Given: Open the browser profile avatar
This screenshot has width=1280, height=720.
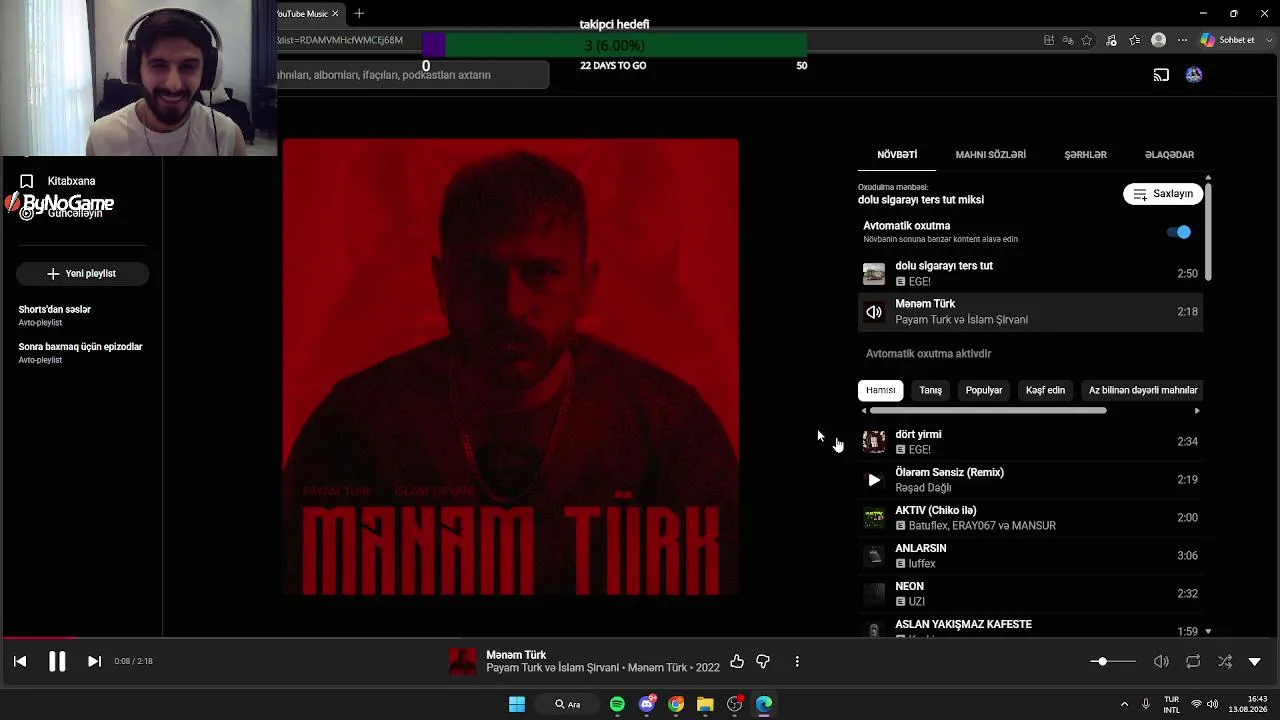Looking at the screenshot, I should click(1158, 40).
